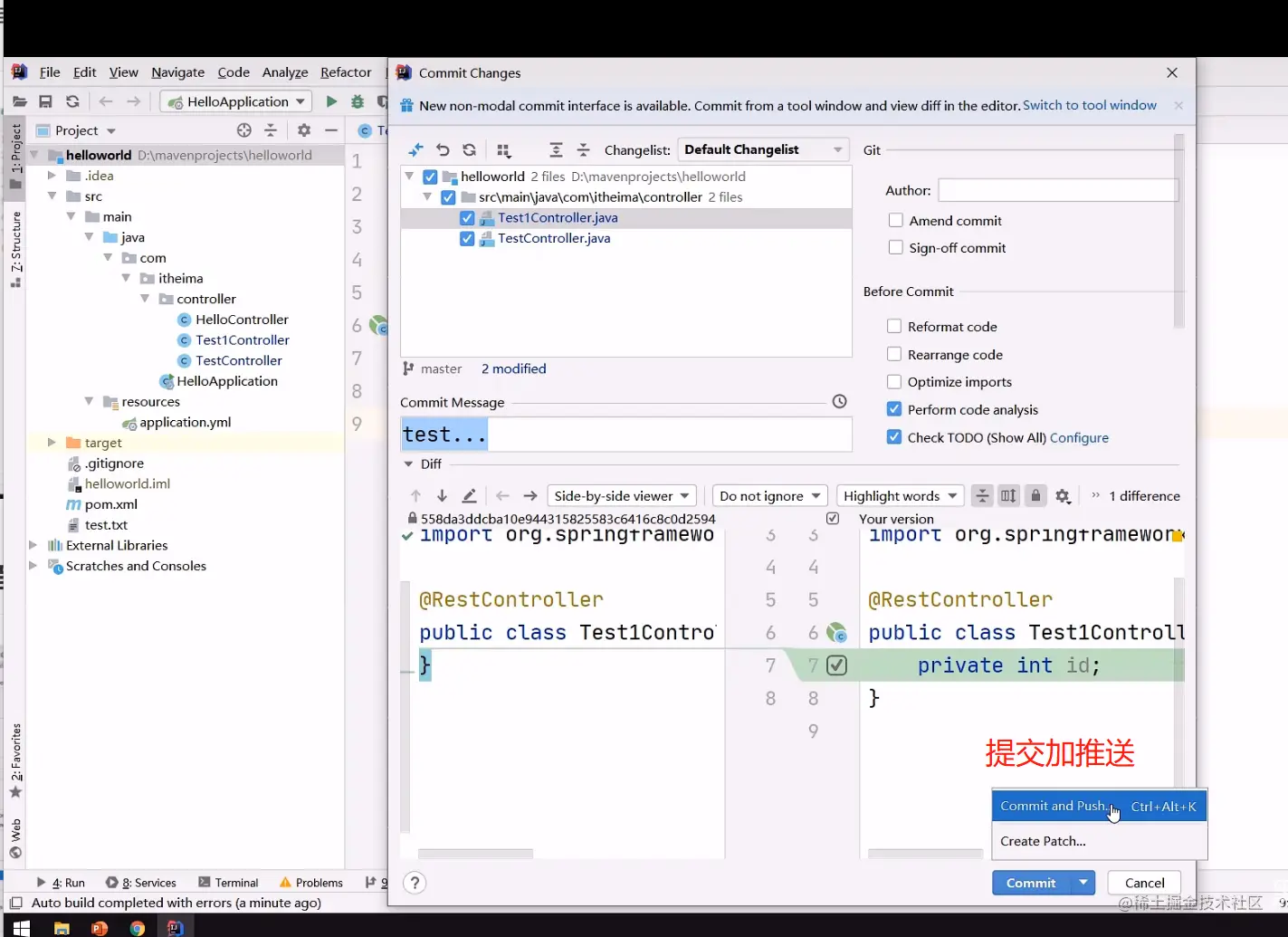Select Commit and Push menu item
This screenshot has width=1288, height=937.
point(1099,807)
